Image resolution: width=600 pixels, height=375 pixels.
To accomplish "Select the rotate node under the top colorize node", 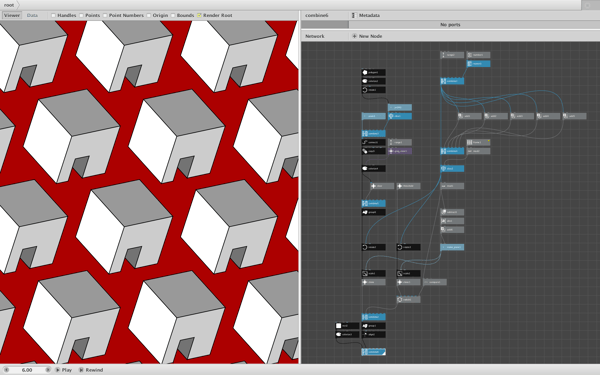I will click(373, 90).
